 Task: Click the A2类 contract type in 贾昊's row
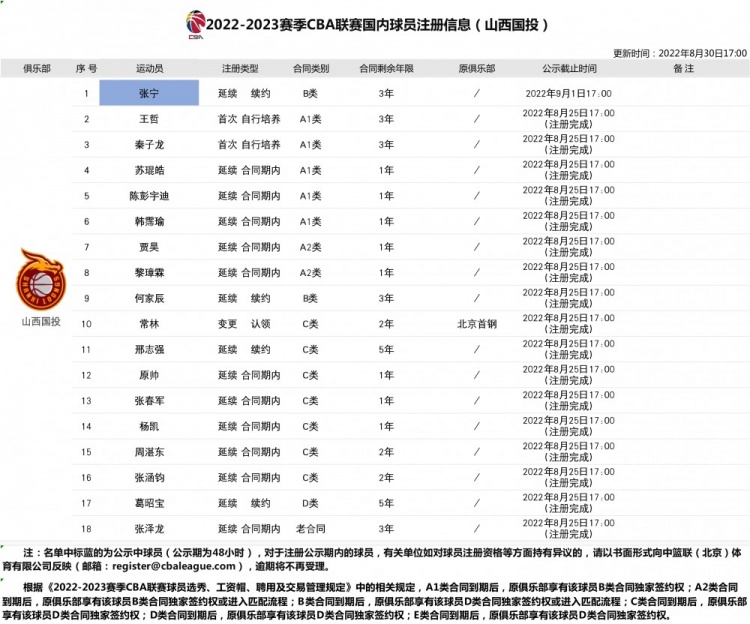310,247
